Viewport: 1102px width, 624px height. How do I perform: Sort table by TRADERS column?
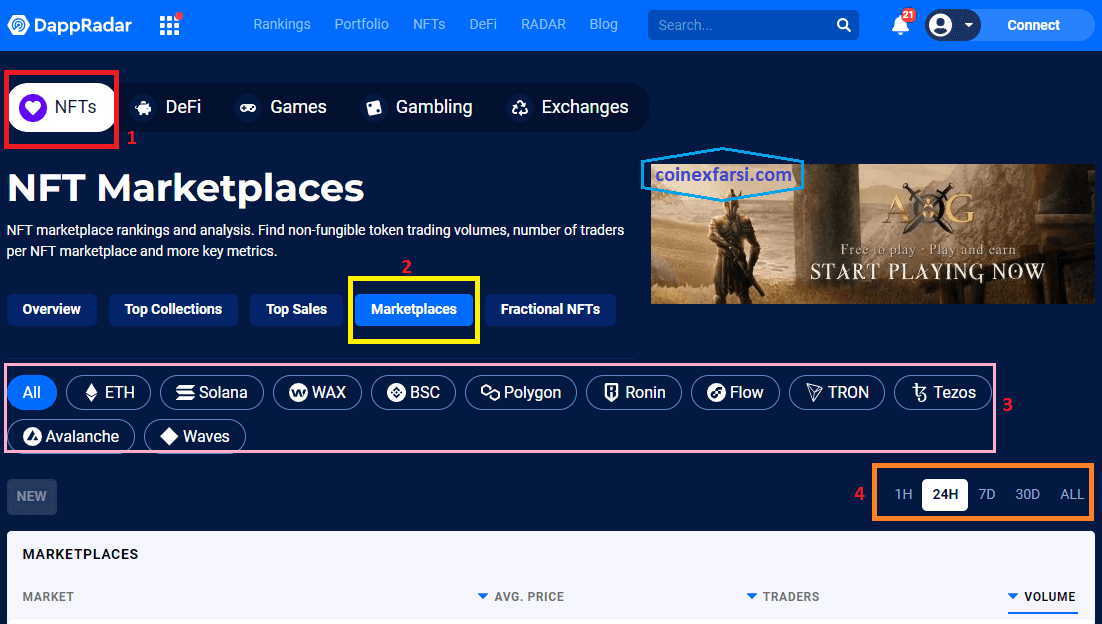coord(783,597)
